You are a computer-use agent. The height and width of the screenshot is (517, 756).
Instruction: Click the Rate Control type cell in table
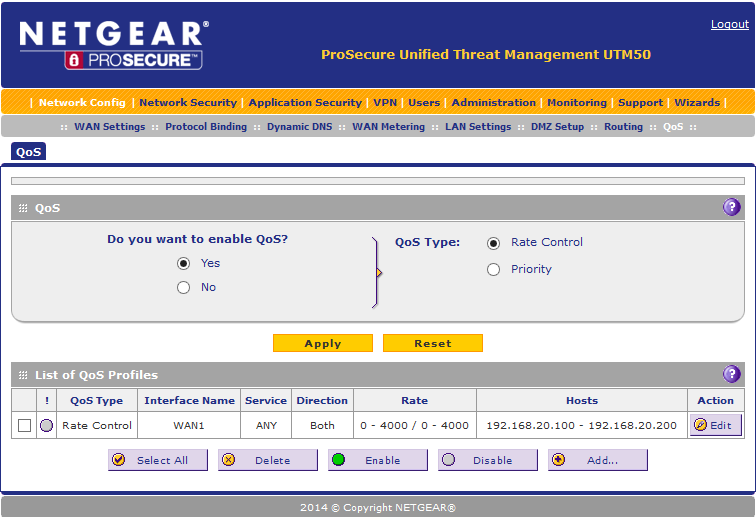[97, 425]
